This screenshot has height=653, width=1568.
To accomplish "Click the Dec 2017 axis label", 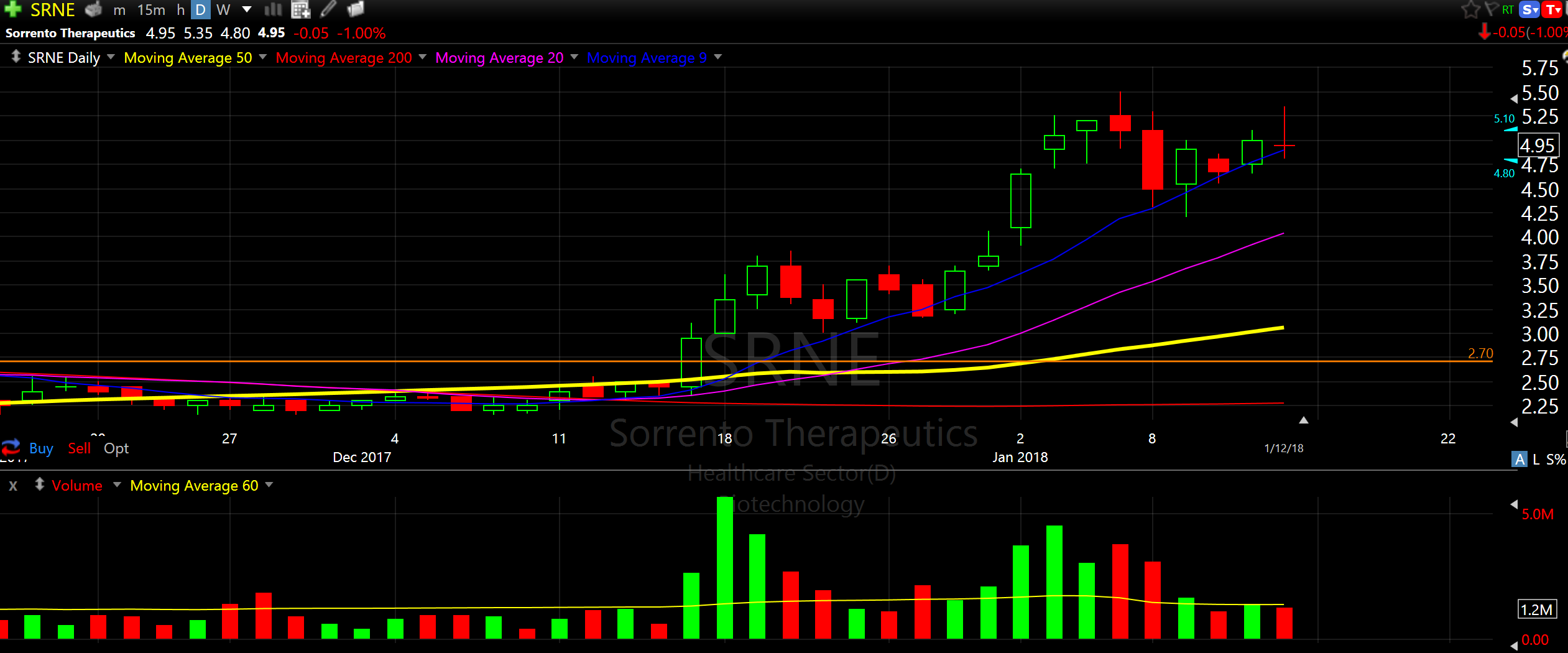I will point(362,457).
